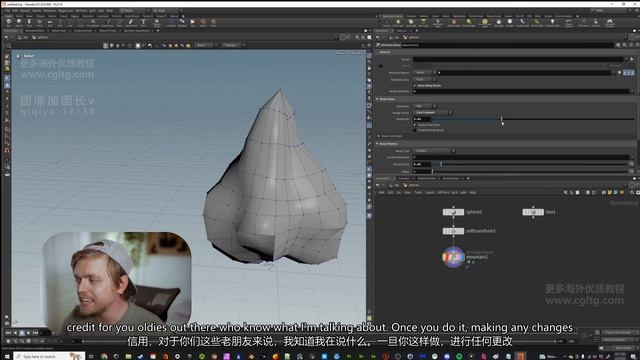Open the Noise Type dropdown

(434, 151)
